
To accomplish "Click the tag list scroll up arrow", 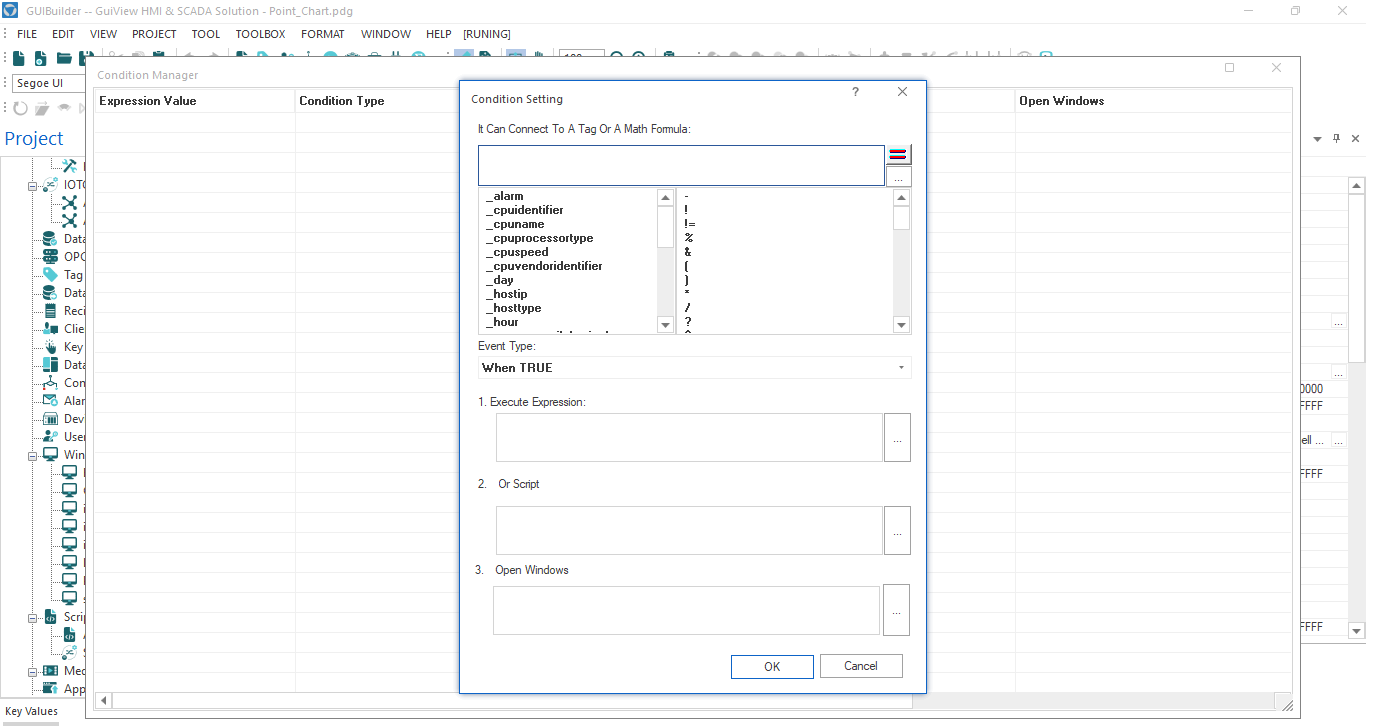I will 665,198.
